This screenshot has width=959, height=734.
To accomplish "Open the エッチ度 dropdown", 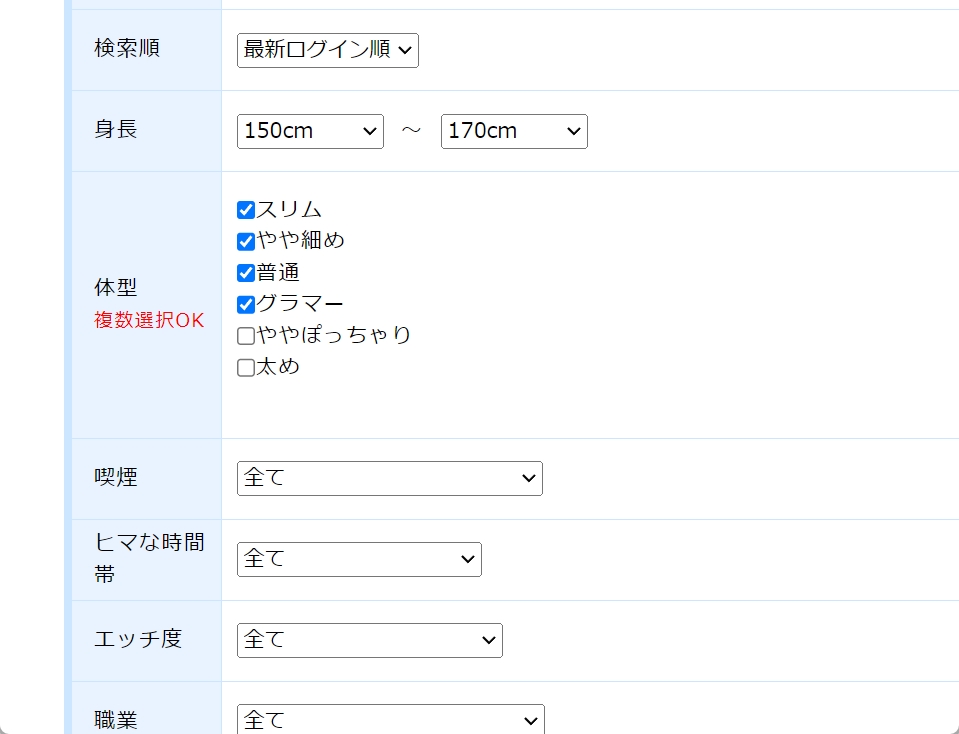I will [369, 640].
